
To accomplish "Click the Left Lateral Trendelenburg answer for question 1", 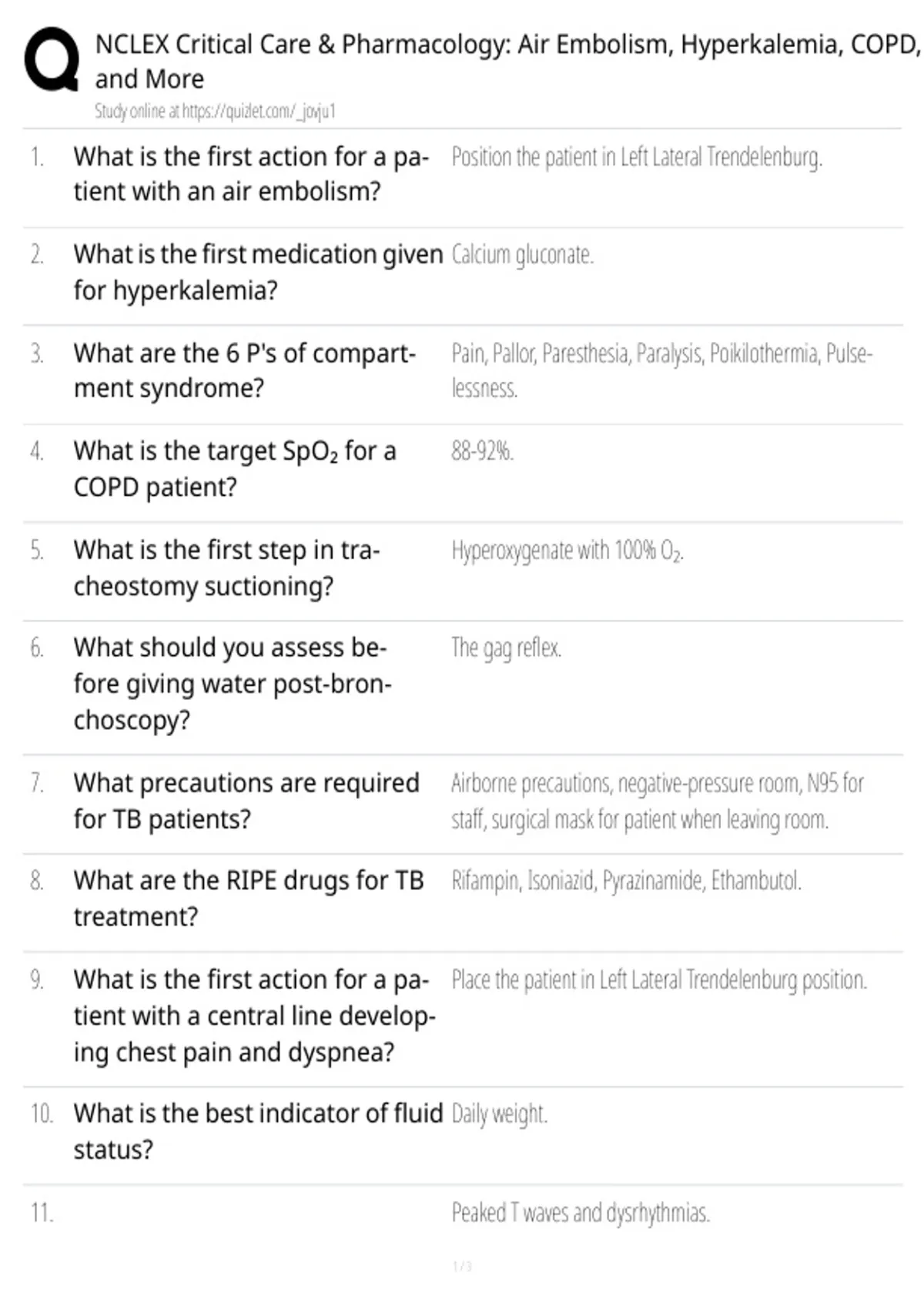I will (x=637, y=157).
